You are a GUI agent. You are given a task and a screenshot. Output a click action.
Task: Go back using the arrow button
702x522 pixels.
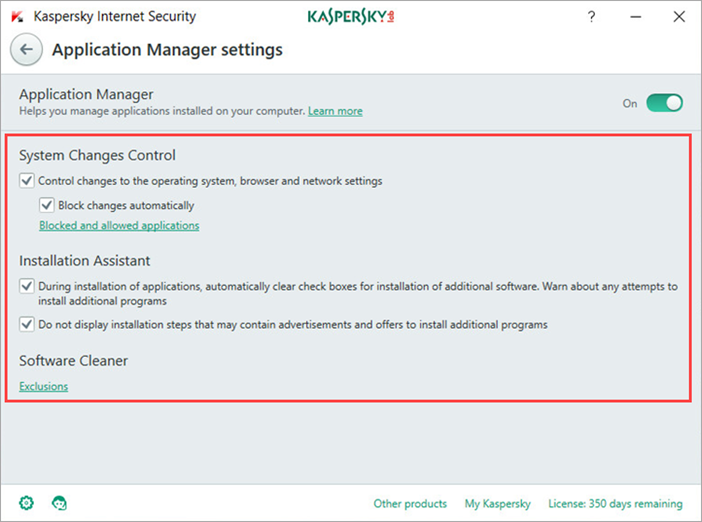pyautogui.click(x=26, y=49)
